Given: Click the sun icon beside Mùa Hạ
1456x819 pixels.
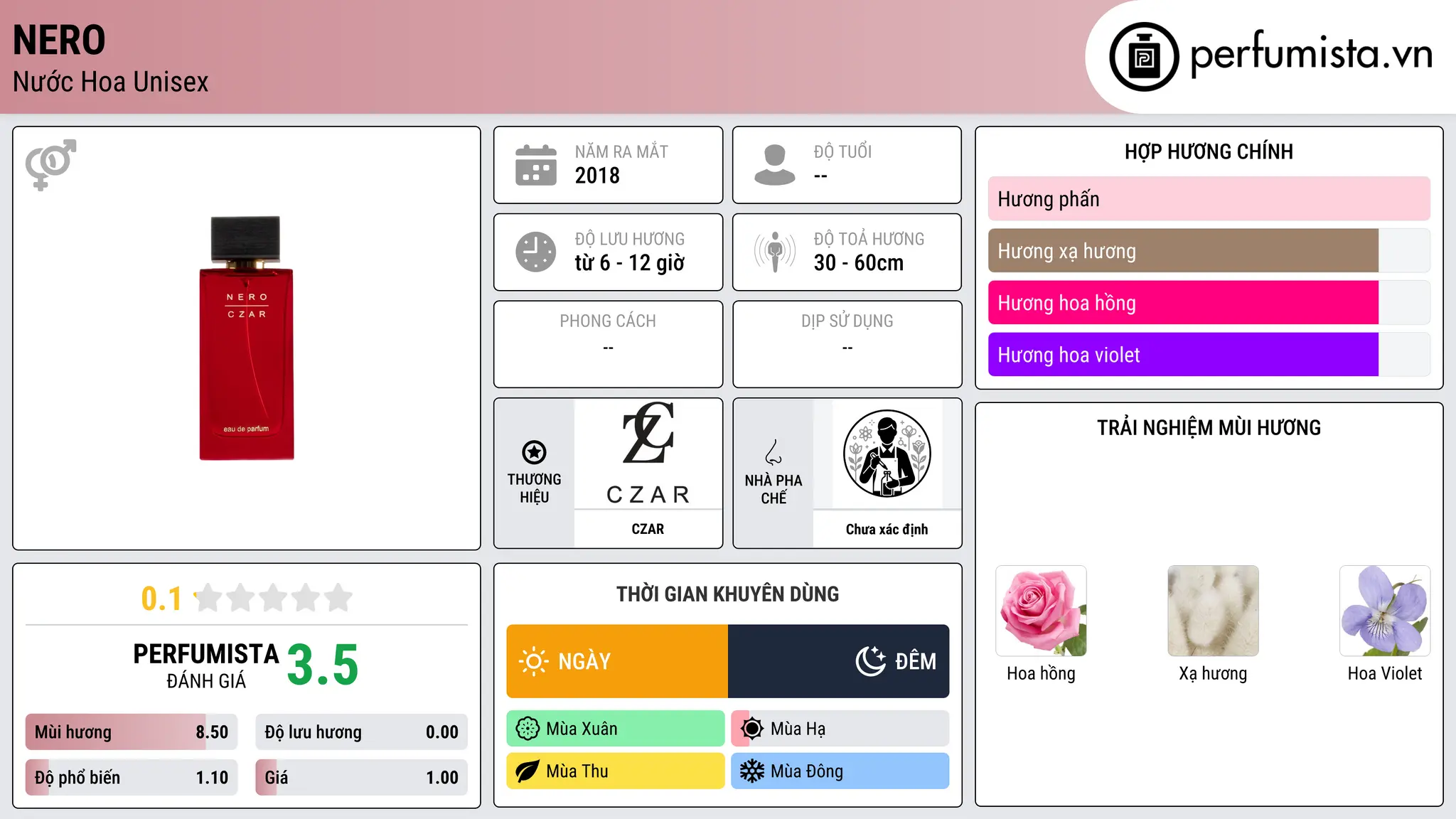Looking at the screenshot, I should coord(752,729).
